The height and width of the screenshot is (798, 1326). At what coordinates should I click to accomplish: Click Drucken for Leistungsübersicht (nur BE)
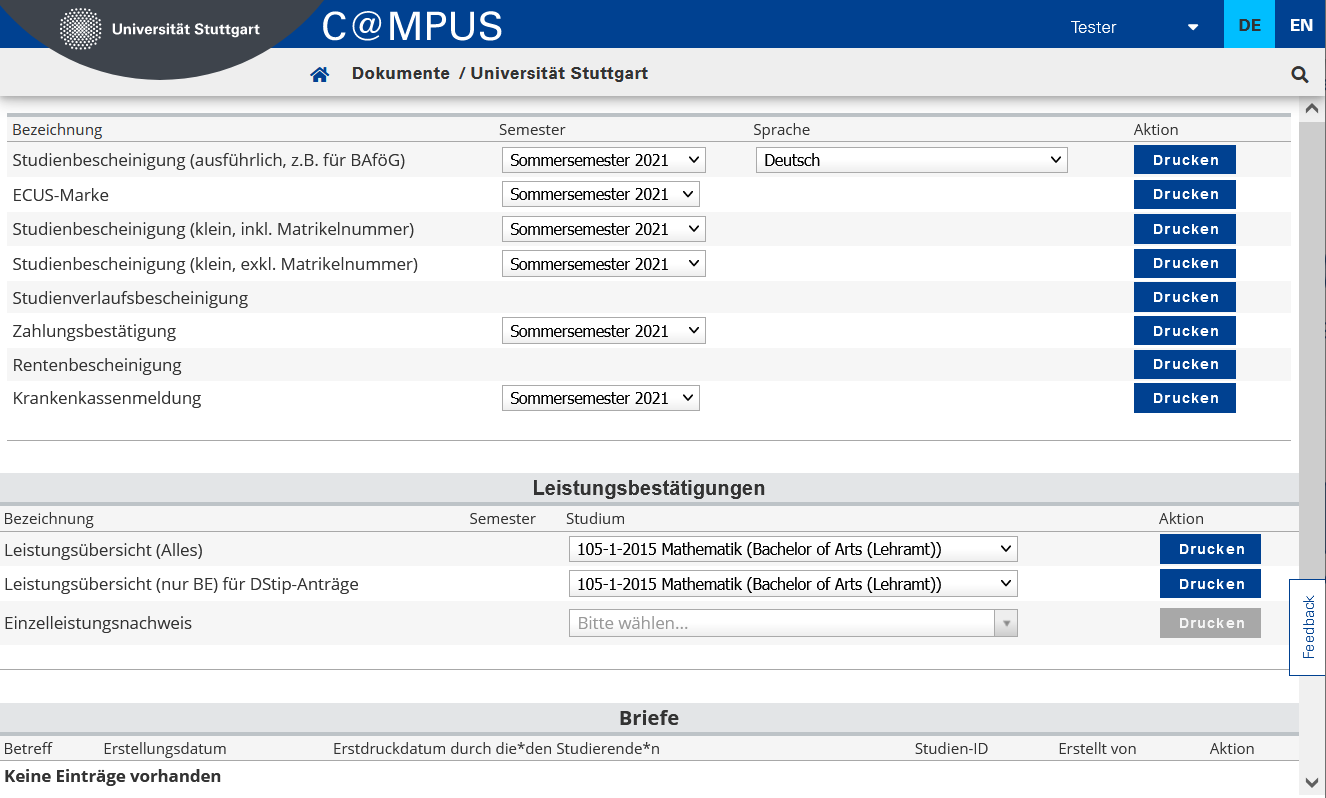(1210, 584)
